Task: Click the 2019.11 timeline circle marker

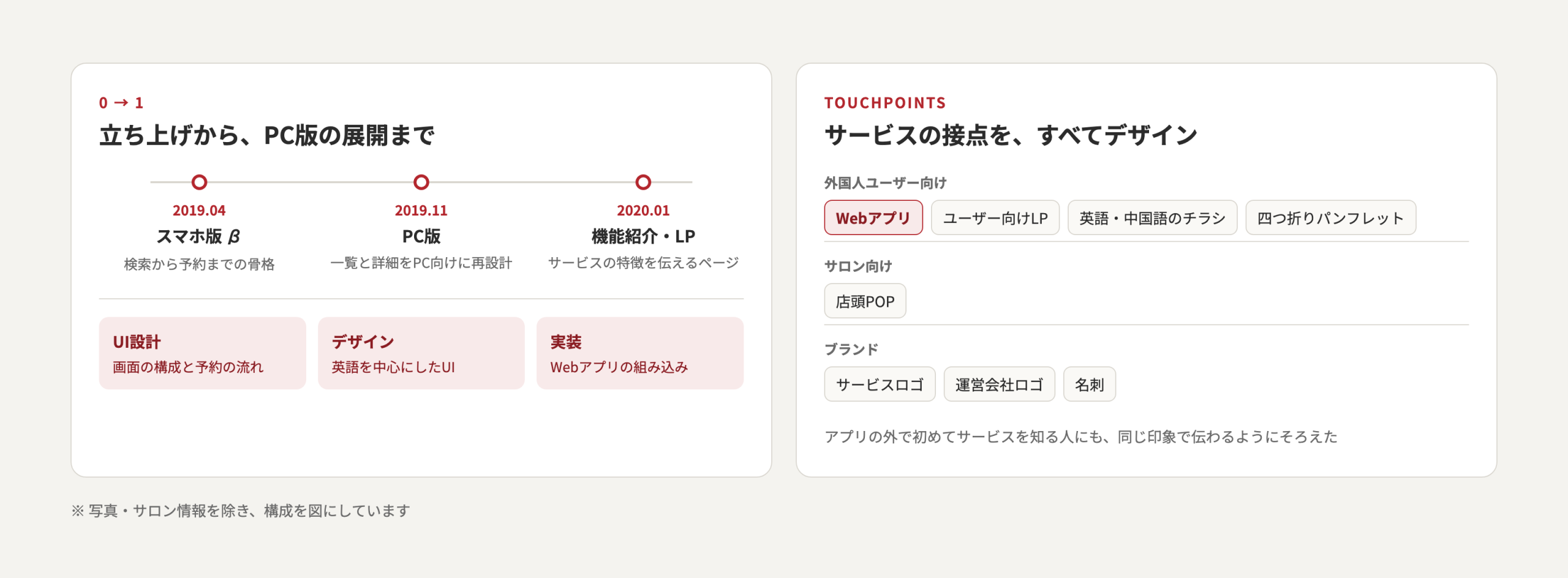Action: [x=421, y=182]
